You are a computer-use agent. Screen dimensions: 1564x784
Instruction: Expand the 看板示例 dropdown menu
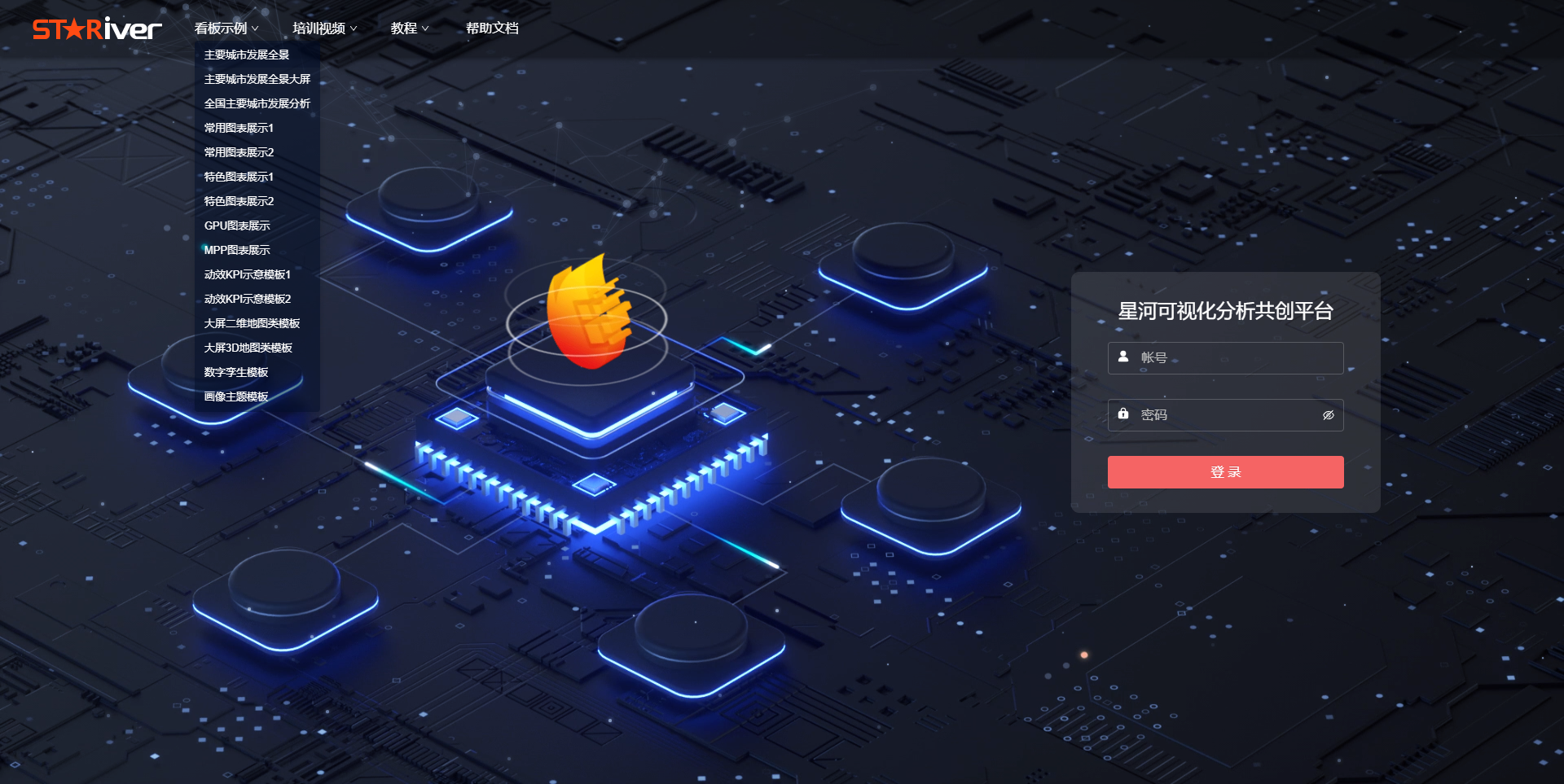(226, 28)
